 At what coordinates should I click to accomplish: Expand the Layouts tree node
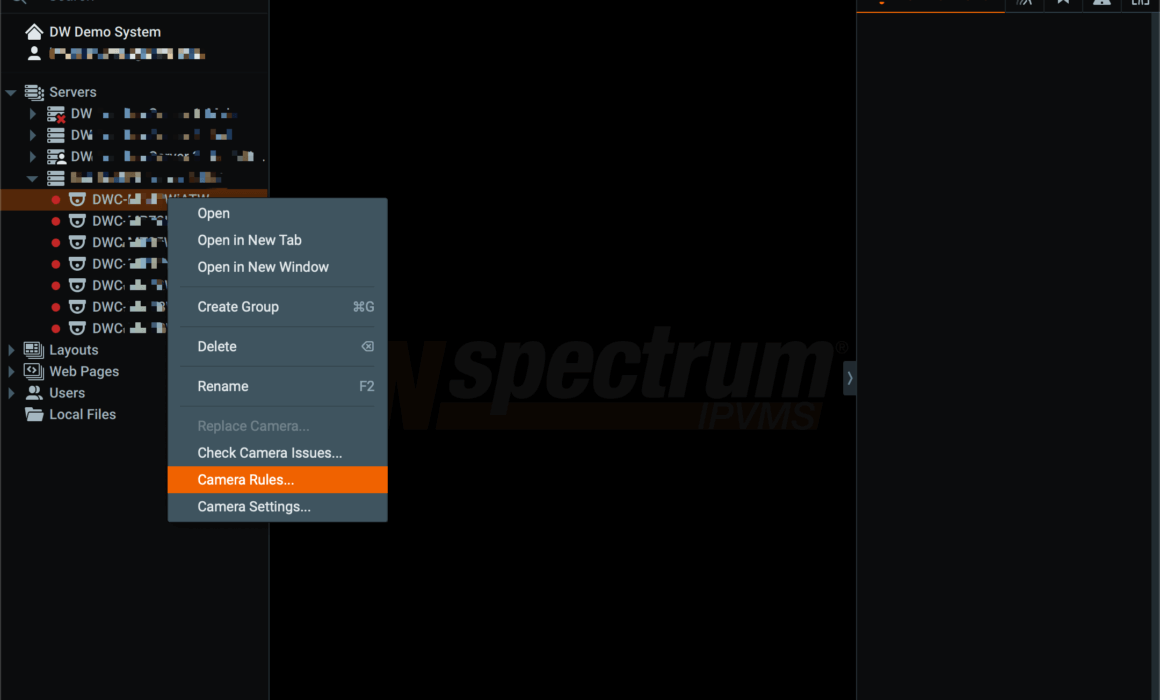11,350
